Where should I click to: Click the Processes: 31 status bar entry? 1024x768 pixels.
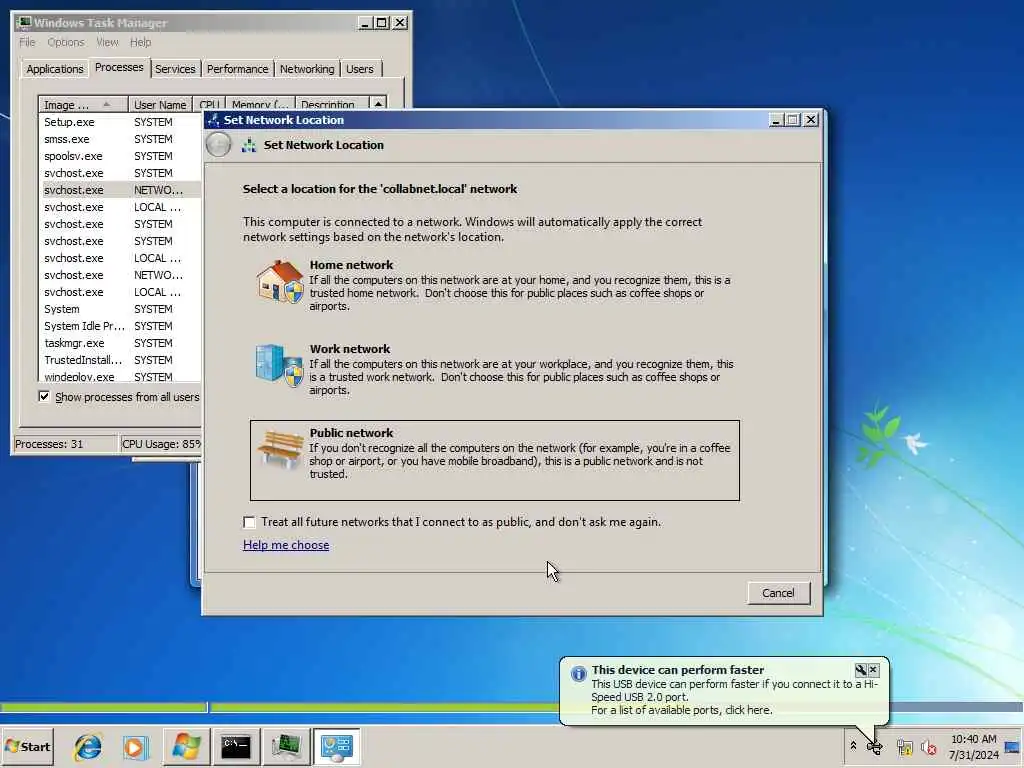click(65, 444)
